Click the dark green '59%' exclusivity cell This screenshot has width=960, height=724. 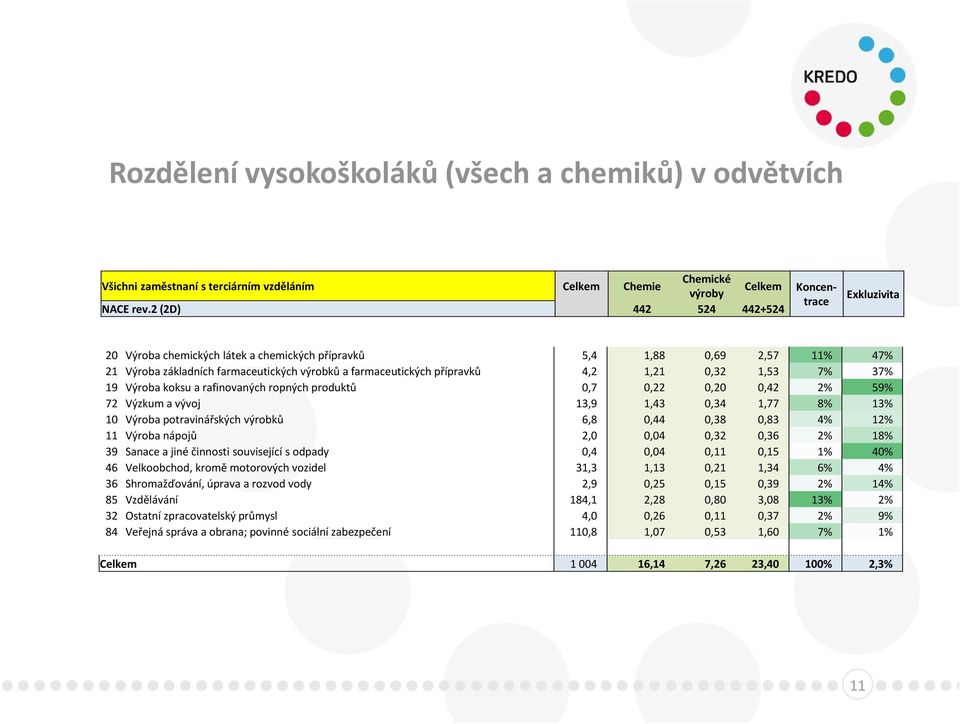(872, 387)
